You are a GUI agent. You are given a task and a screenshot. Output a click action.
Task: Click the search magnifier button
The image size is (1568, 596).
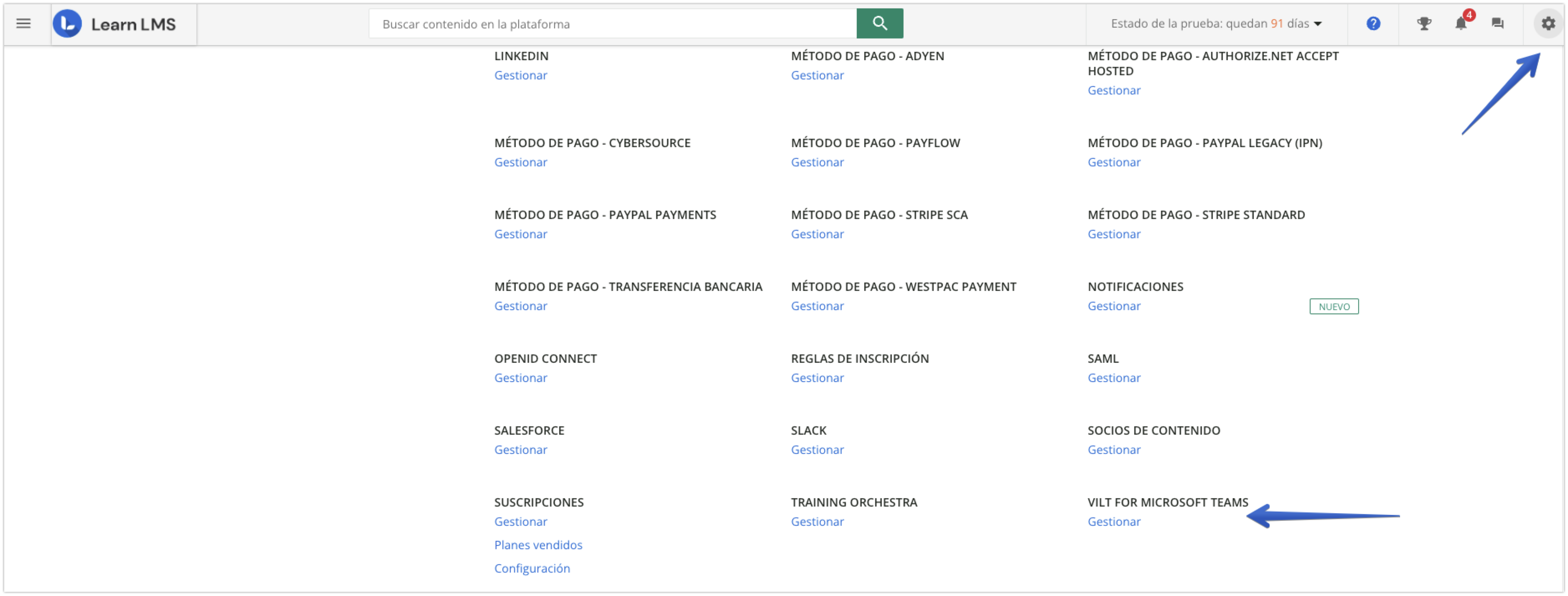click(880, 23)
